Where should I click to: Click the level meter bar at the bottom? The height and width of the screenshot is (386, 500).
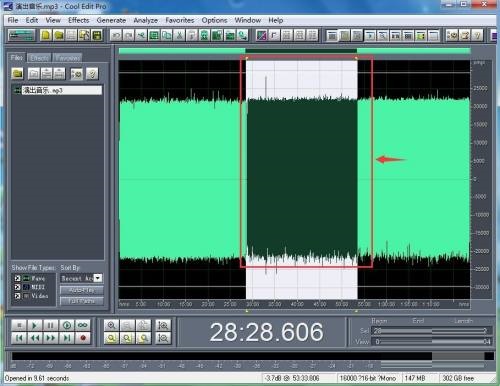(x=253, y=356)
